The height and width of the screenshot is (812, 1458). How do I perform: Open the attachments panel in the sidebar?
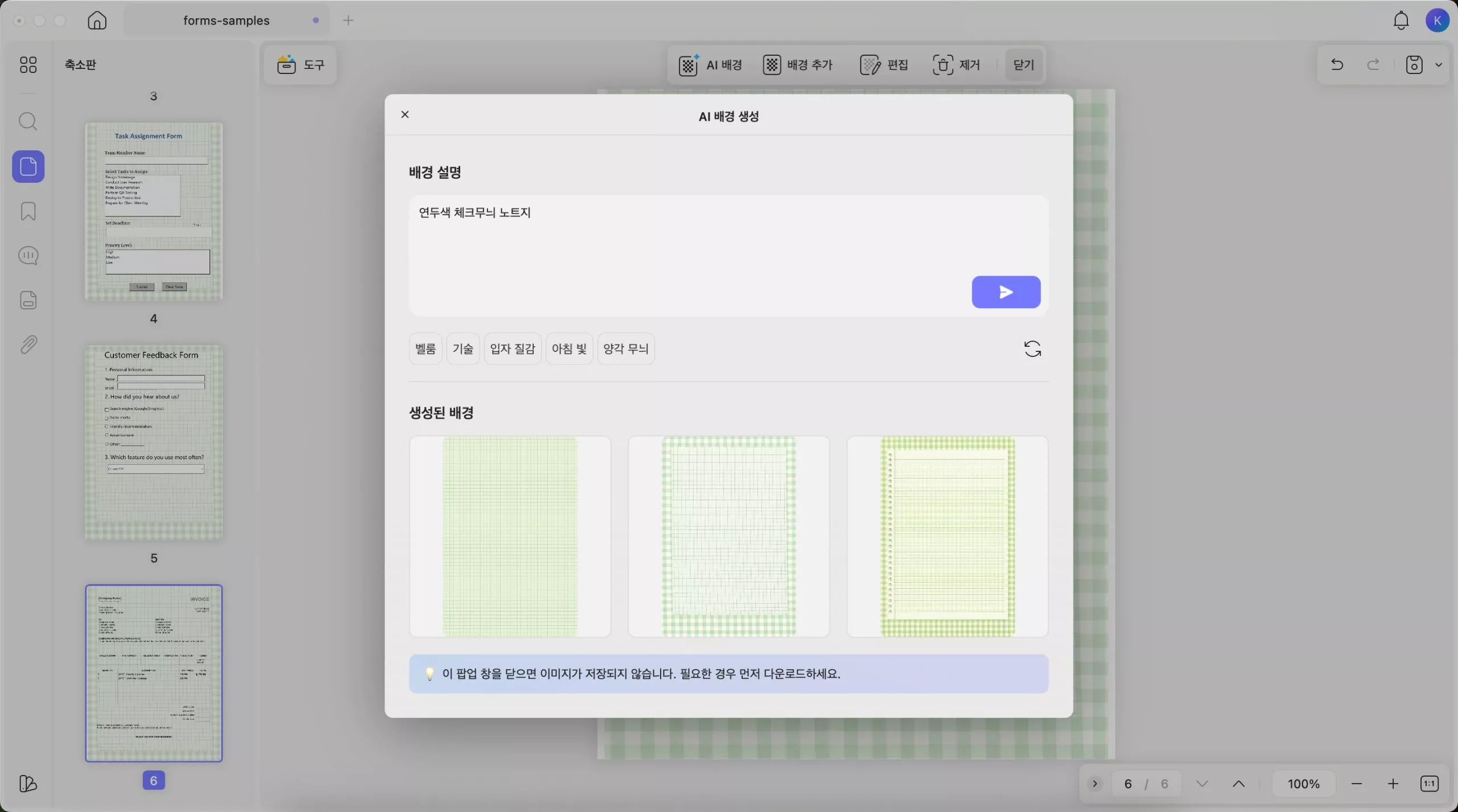pos(28,344)
